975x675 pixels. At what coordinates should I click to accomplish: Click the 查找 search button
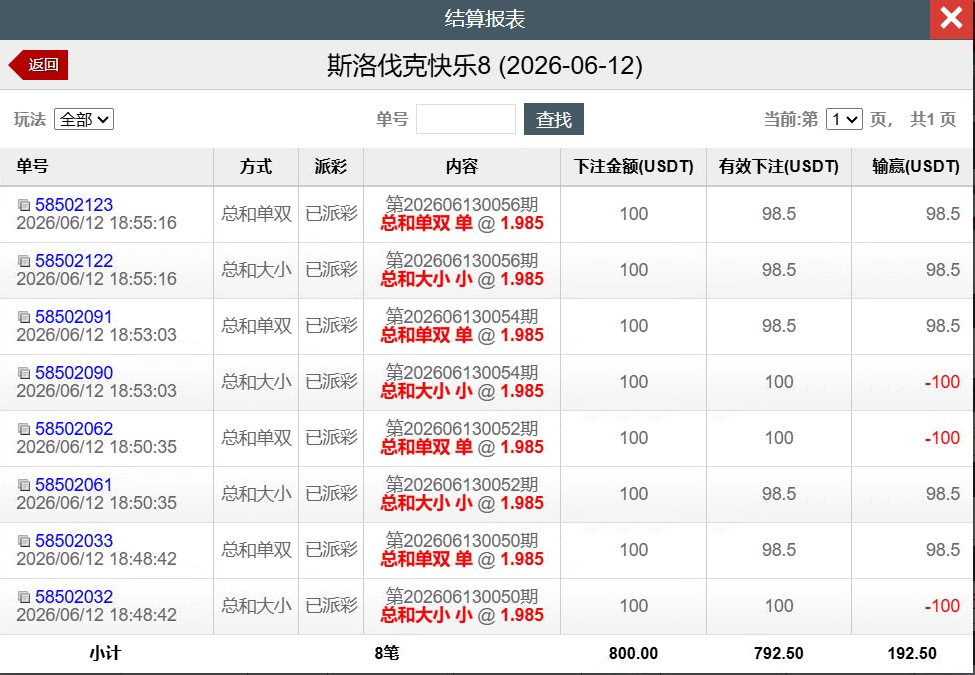click(x=553, y=119)
